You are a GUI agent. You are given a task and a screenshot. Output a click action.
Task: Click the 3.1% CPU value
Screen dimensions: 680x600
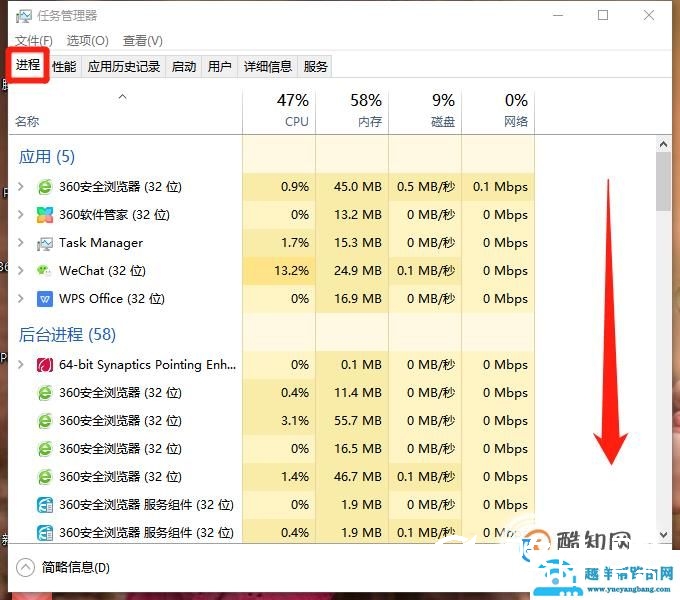tap(295, 421)
